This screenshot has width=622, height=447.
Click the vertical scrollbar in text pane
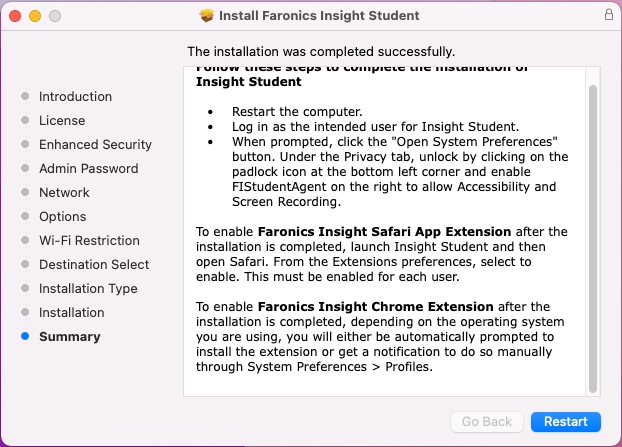[x=592, y=240]
